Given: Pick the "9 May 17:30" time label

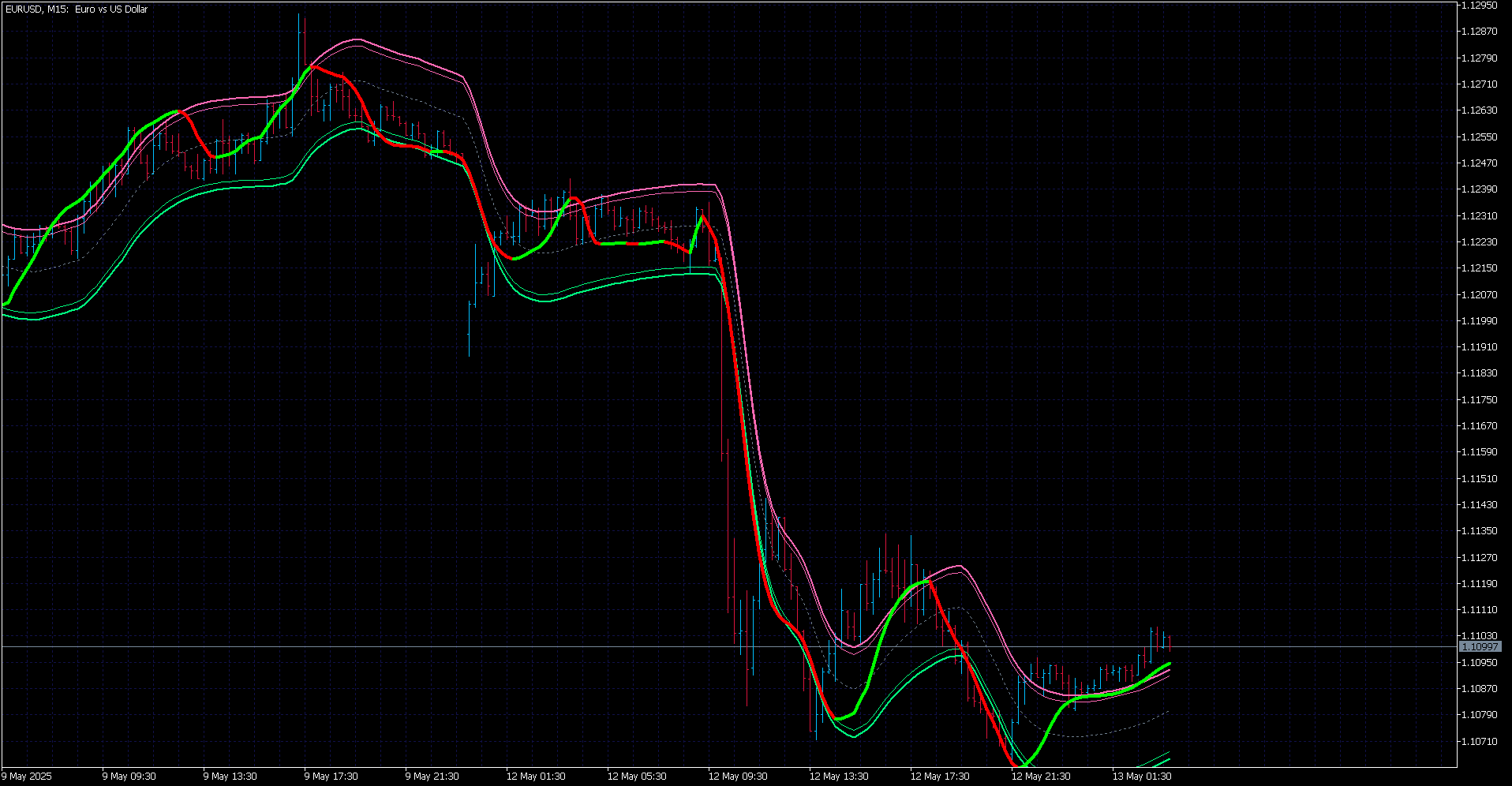Looking at the screenshot, I should [x=331, y=777].
